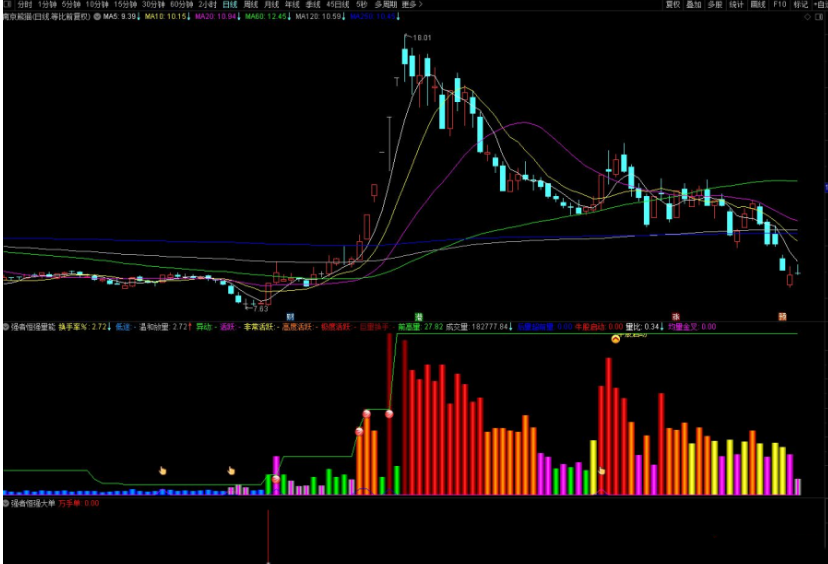828x564 pixels.
Task: Select the 45日线 period tab
Action: click(337, 4)
